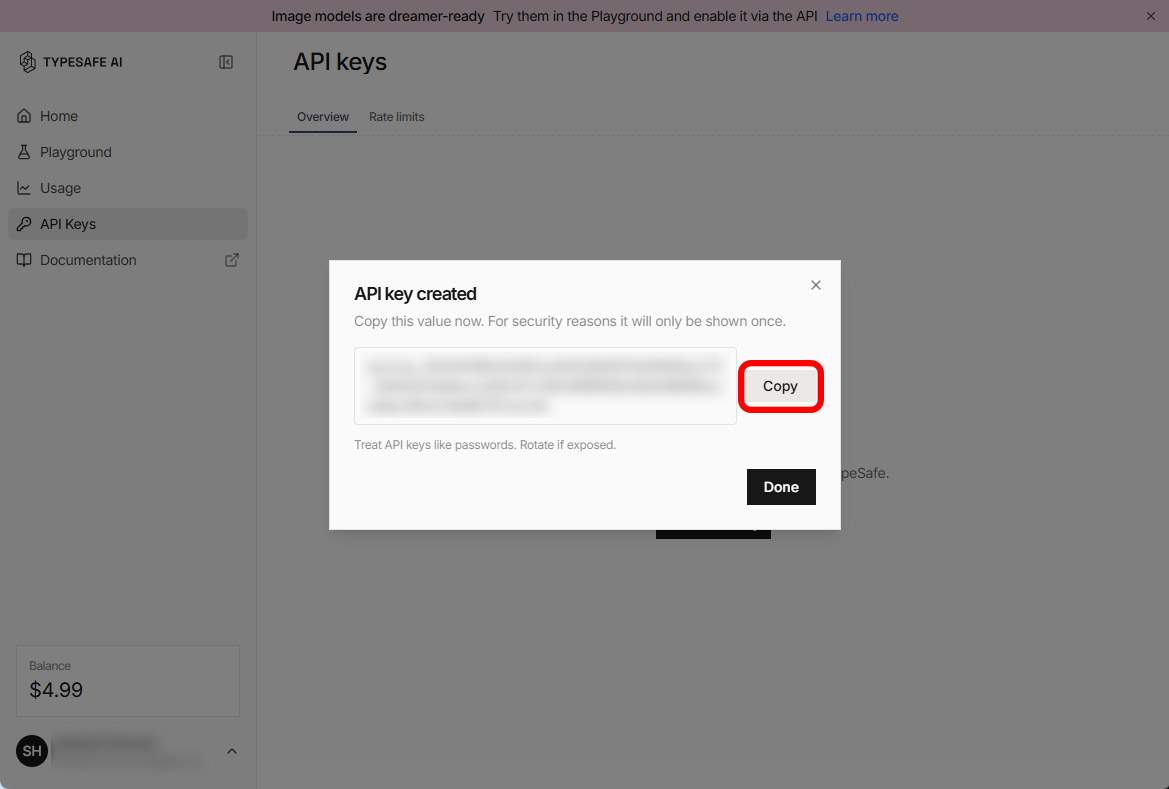The height and width of the screenshot is (789, 1169).
Task: Dismiss the image models announcement banner
Action: click(x=1150, y=16)
